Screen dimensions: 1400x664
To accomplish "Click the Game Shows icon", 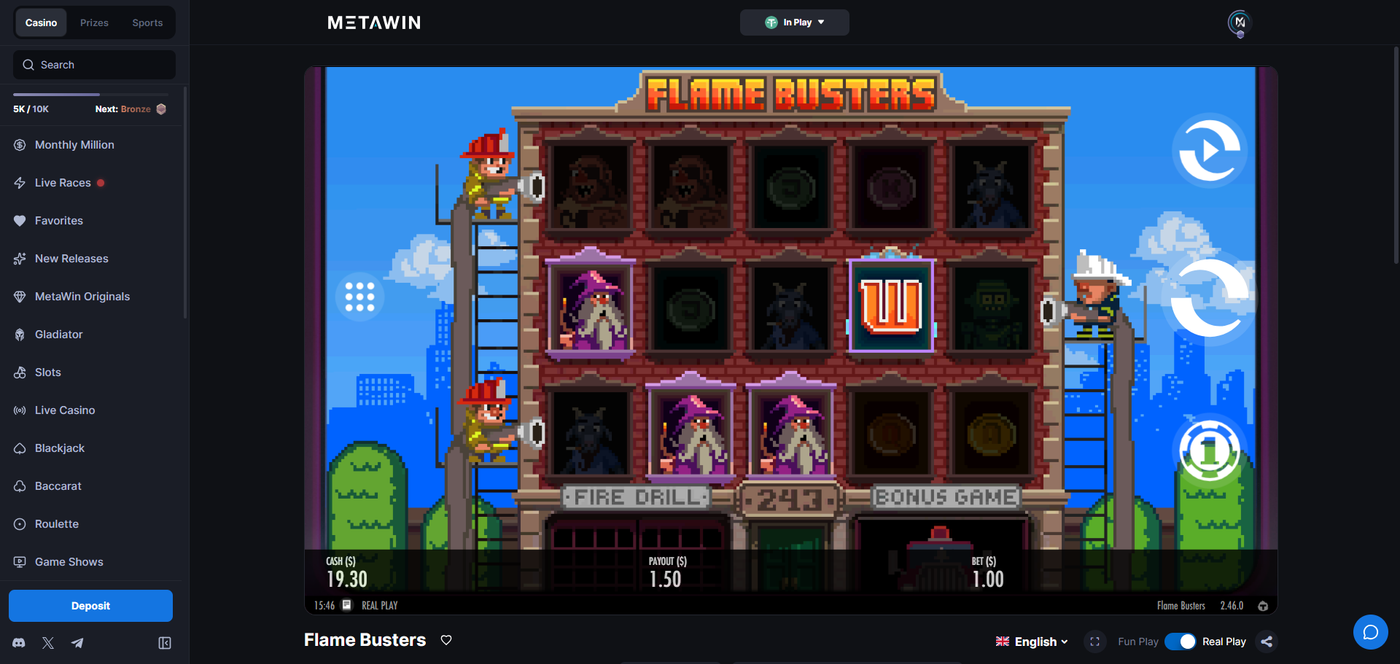I will (x=19, y=562).
